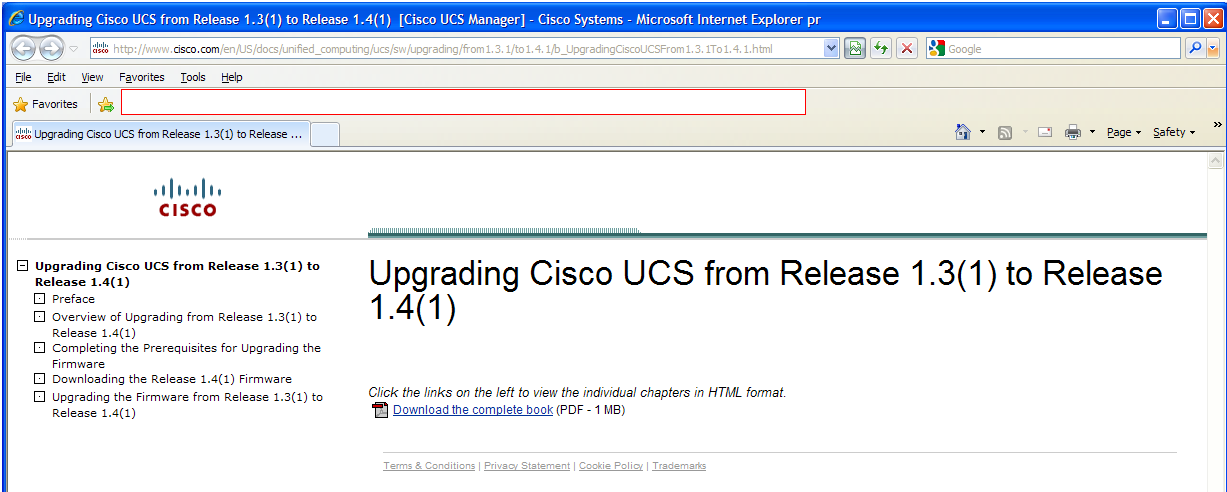The height and width of the screenshot is (492, 1227).
Task: Open the Favorites menu
Action: tap(141, 77)
